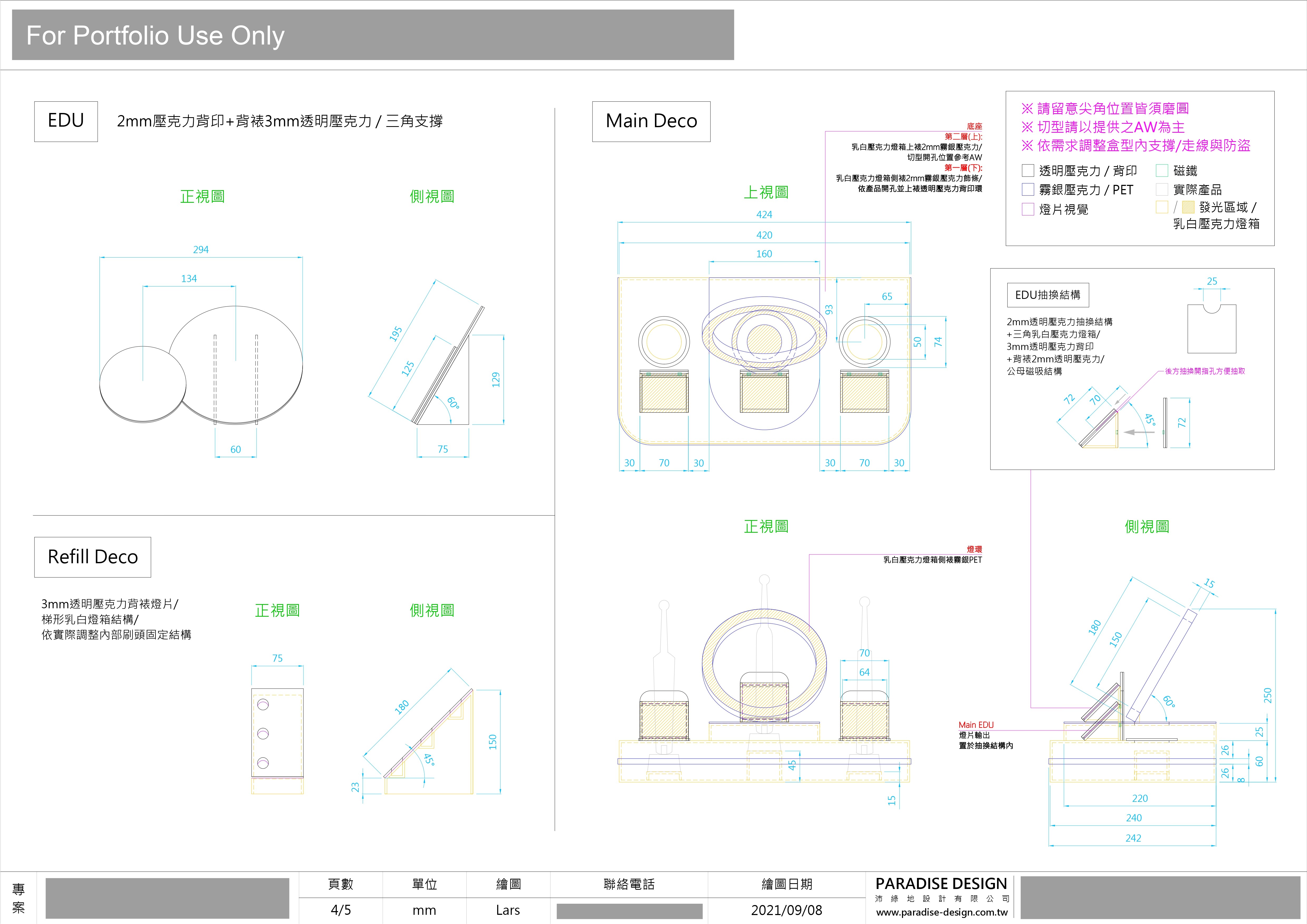Click the EDU抽換結構 label box
1307x924 pixels.
1047,295
